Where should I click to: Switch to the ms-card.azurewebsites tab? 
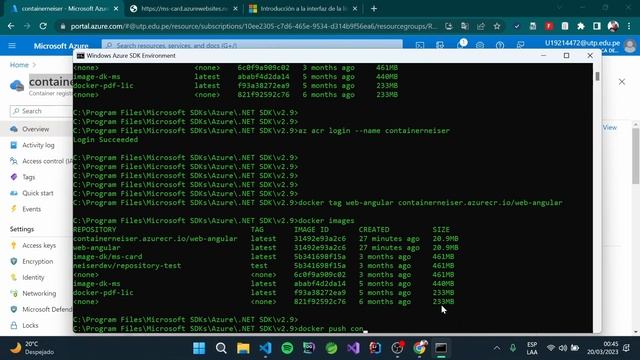(183, 9)
